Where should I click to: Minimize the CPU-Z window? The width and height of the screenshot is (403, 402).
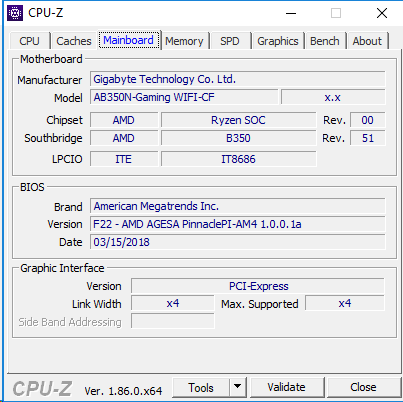click(291, 13)
